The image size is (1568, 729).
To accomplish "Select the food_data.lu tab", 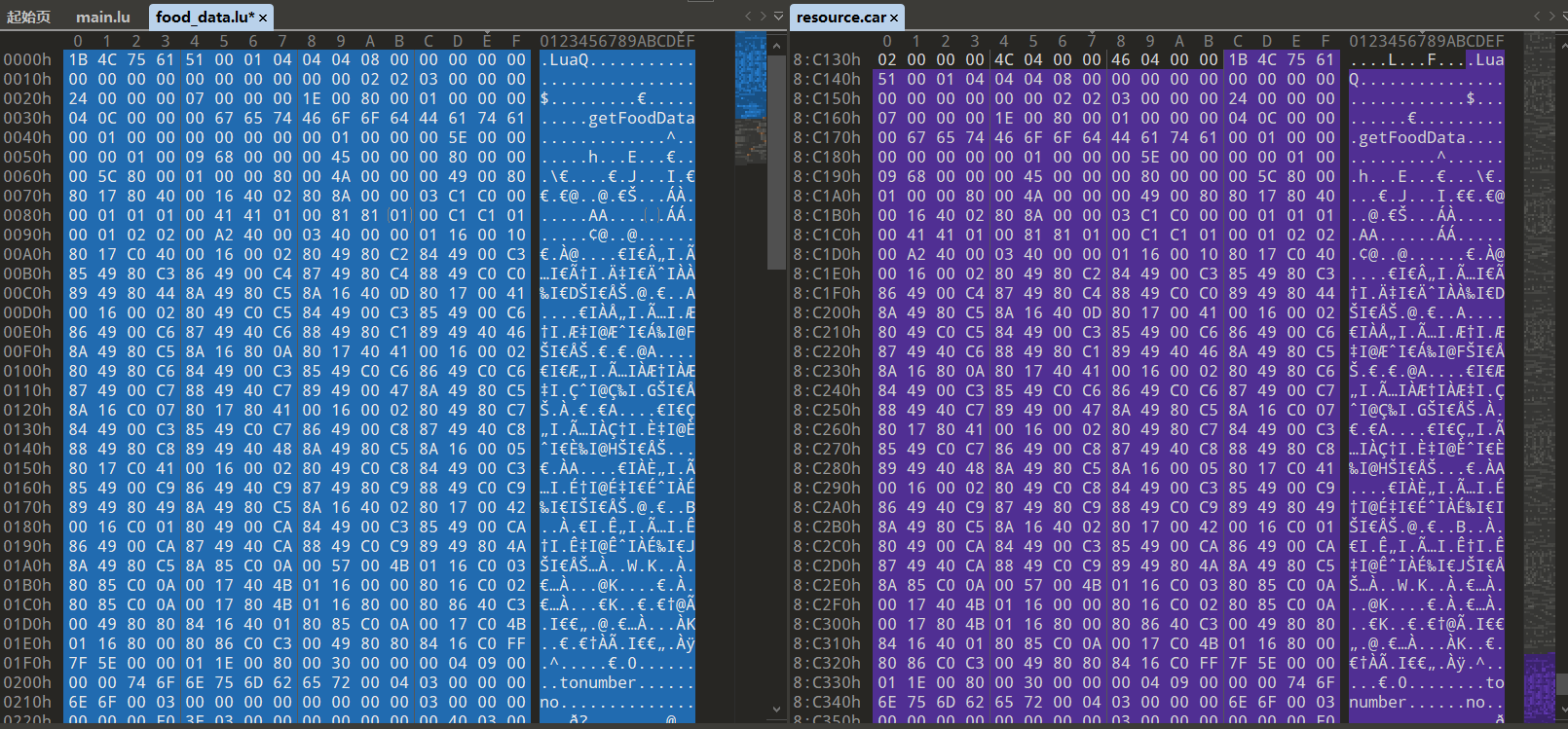I will tap(205, 17).
